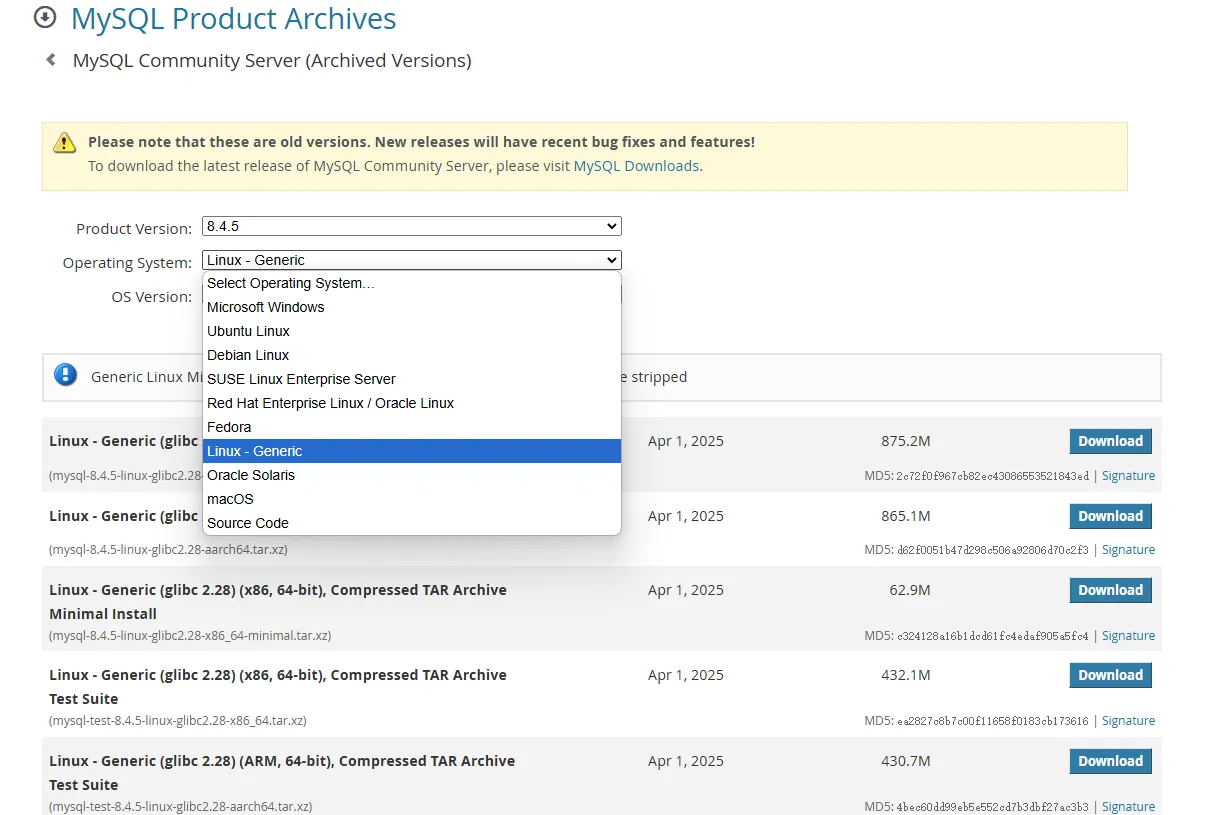This screenshot has height=815, width=1224.
Task: Download the 875.2M Linux Generic archive
Action: 1110,441
